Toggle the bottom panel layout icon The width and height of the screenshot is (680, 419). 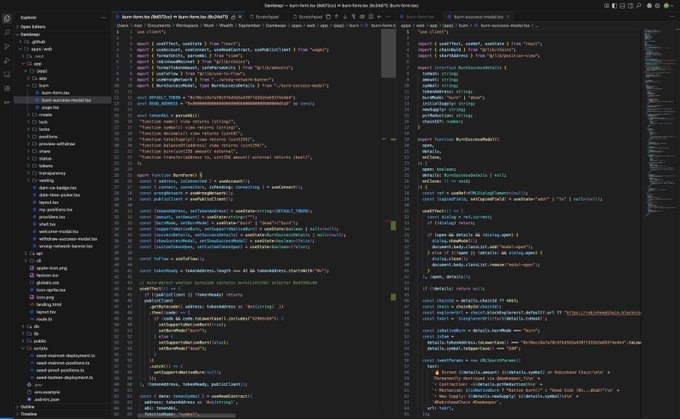(x=622, y=6)
